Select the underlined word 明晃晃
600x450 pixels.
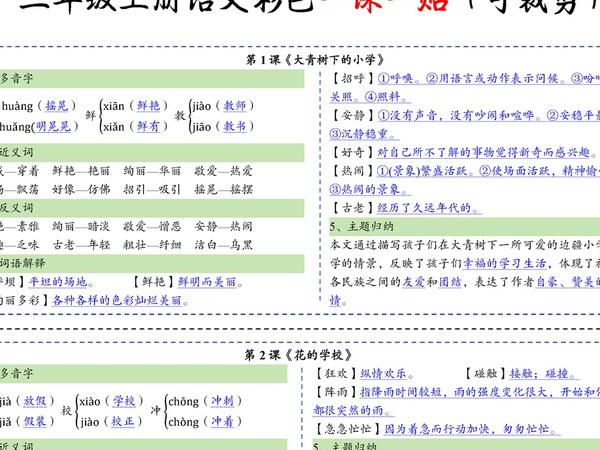coord(54,126)
